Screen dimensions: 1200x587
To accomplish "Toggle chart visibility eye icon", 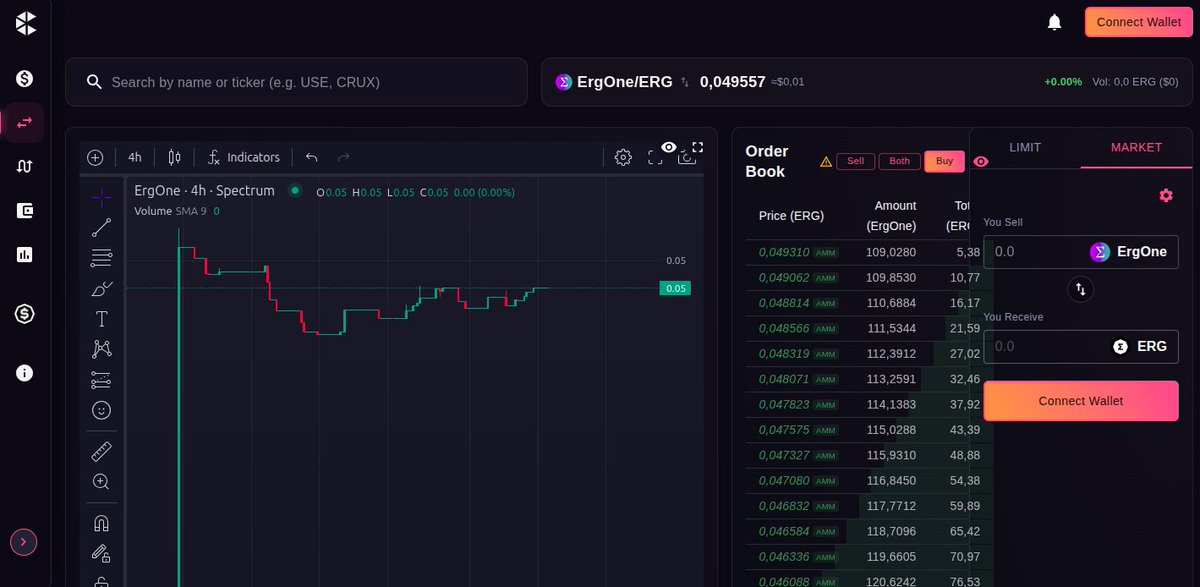I will (669, 147).
